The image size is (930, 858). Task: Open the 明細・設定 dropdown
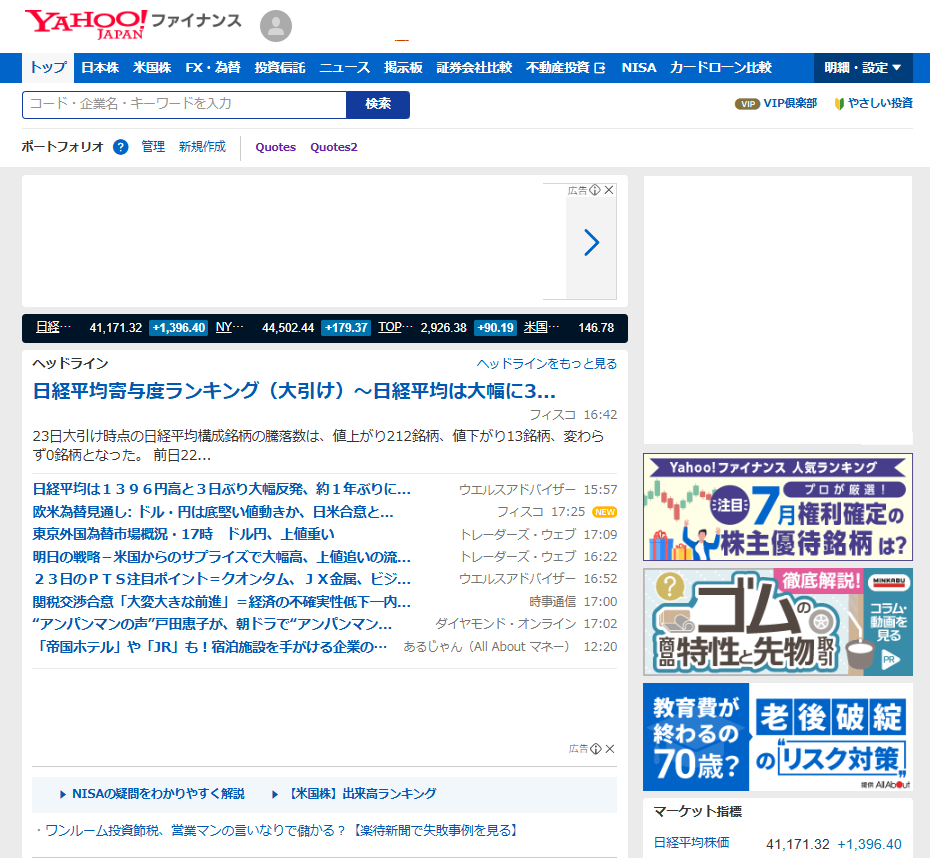click(x=863, y=68)
